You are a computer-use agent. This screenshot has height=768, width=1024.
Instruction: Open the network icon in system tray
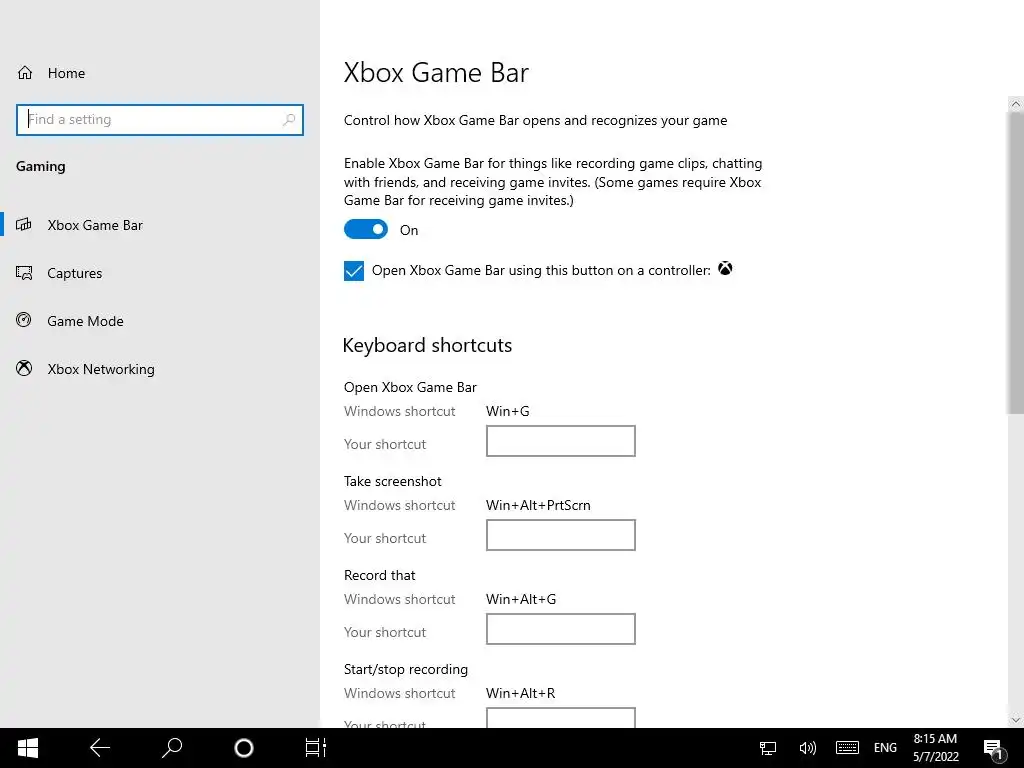[768, 748]
